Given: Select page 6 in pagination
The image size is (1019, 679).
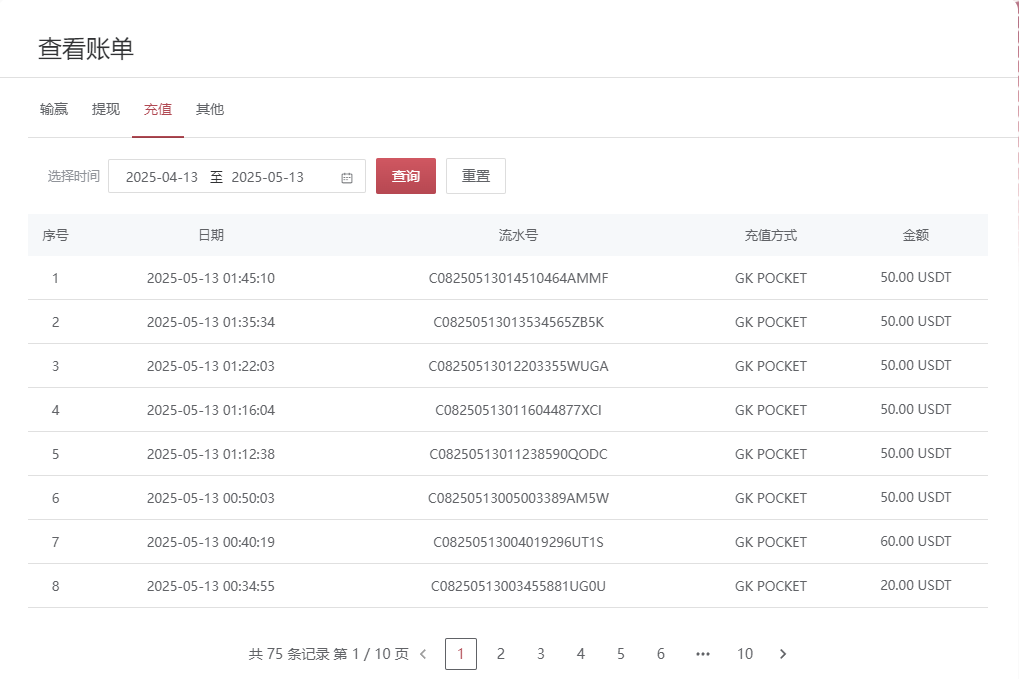Looking at the screenshot, I should [x=661, y=654].
